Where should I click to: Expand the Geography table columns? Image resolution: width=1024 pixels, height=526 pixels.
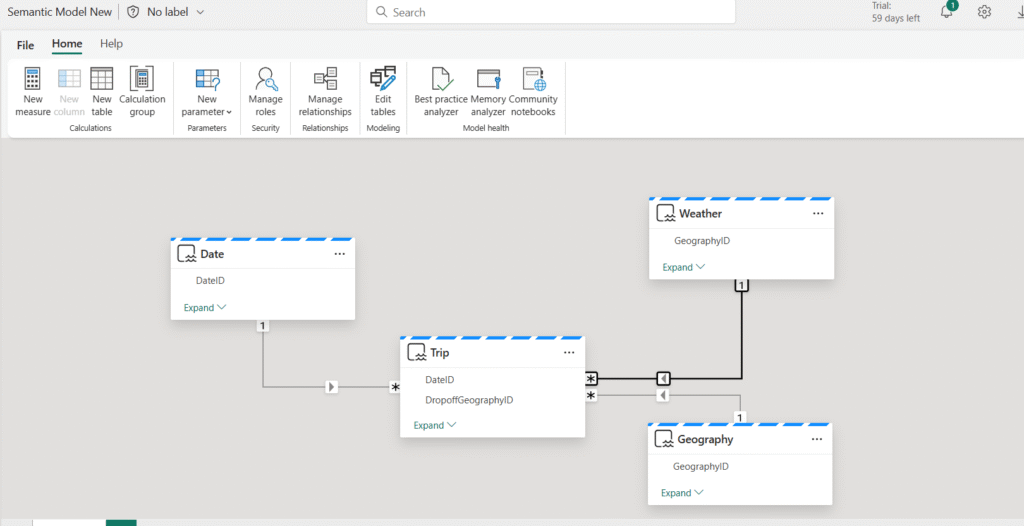[682, 493]
